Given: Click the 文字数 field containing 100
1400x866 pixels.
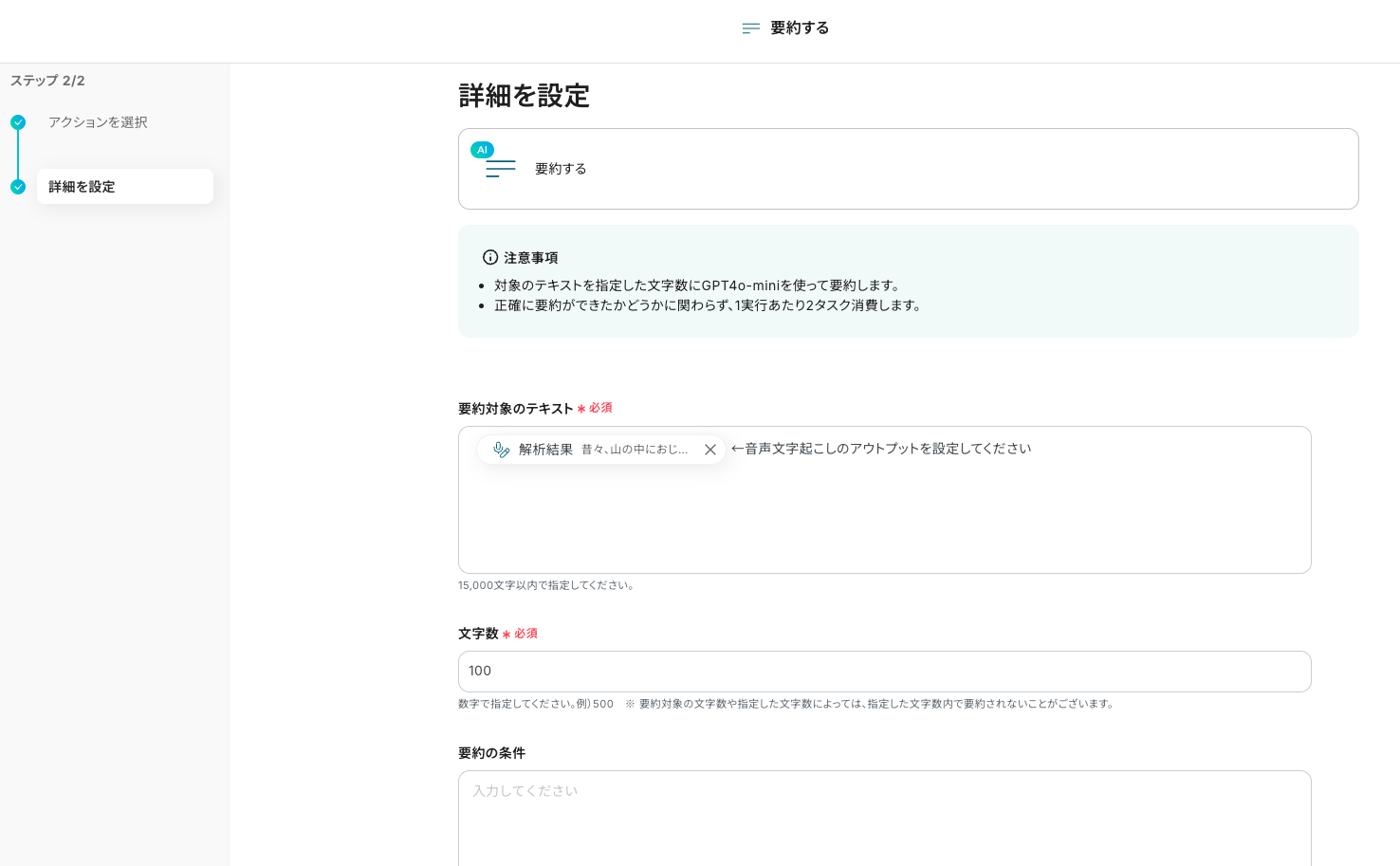Looking at the screenshot, I should 883,672.
